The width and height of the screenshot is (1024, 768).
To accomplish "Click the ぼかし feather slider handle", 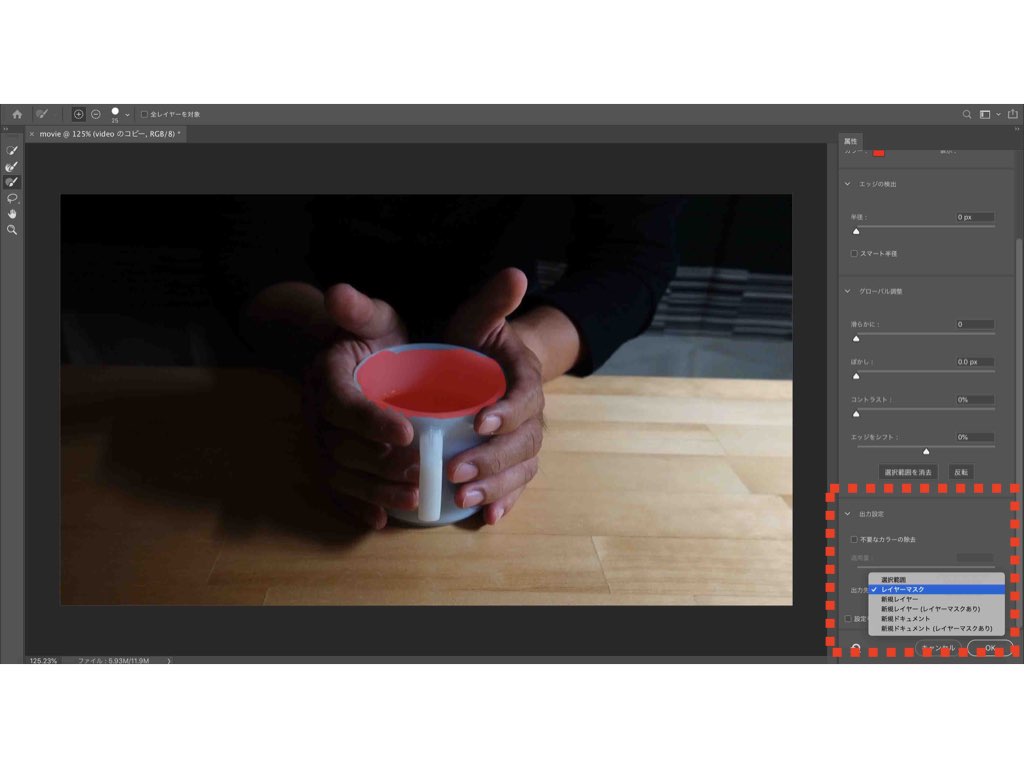I will pos(856,376).
